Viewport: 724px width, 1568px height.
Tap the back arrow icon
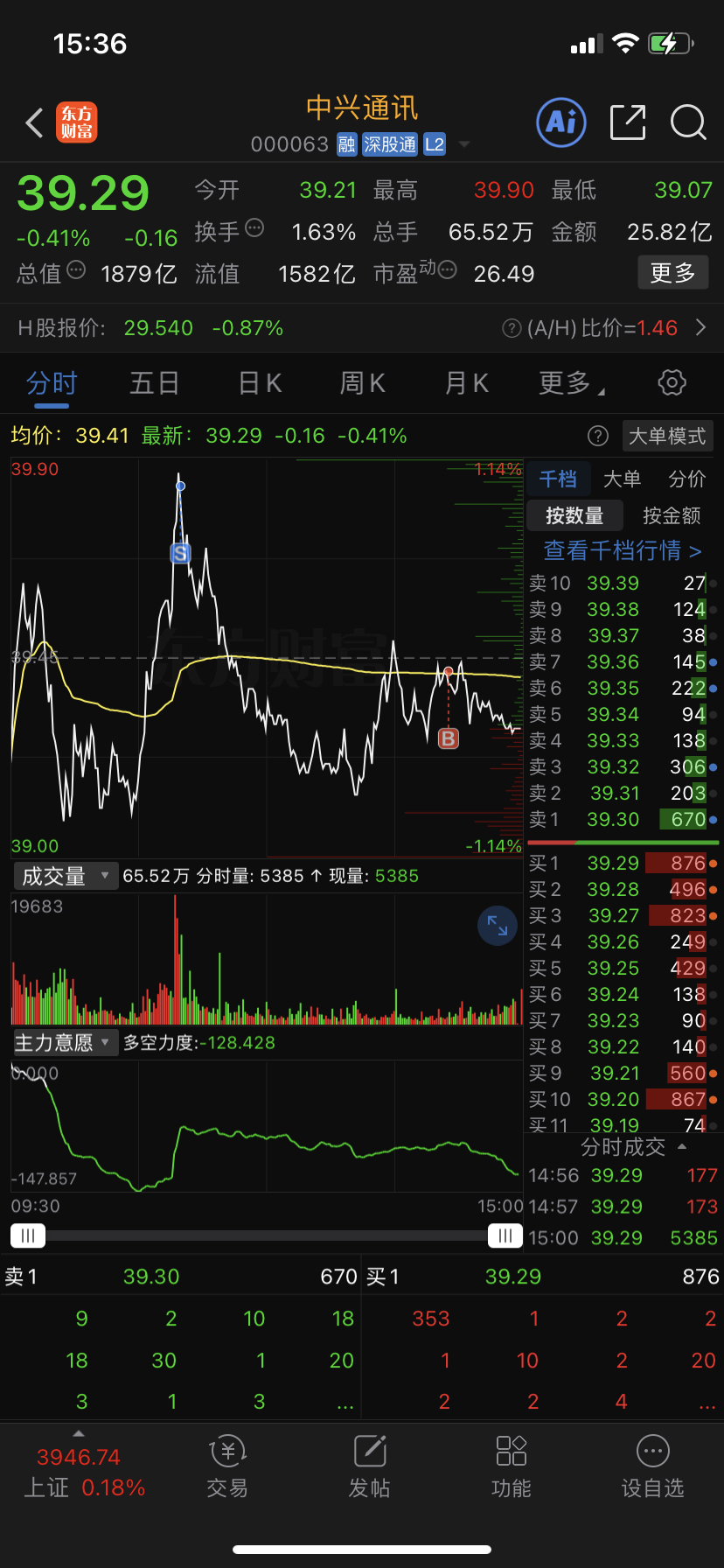point(35,123)
